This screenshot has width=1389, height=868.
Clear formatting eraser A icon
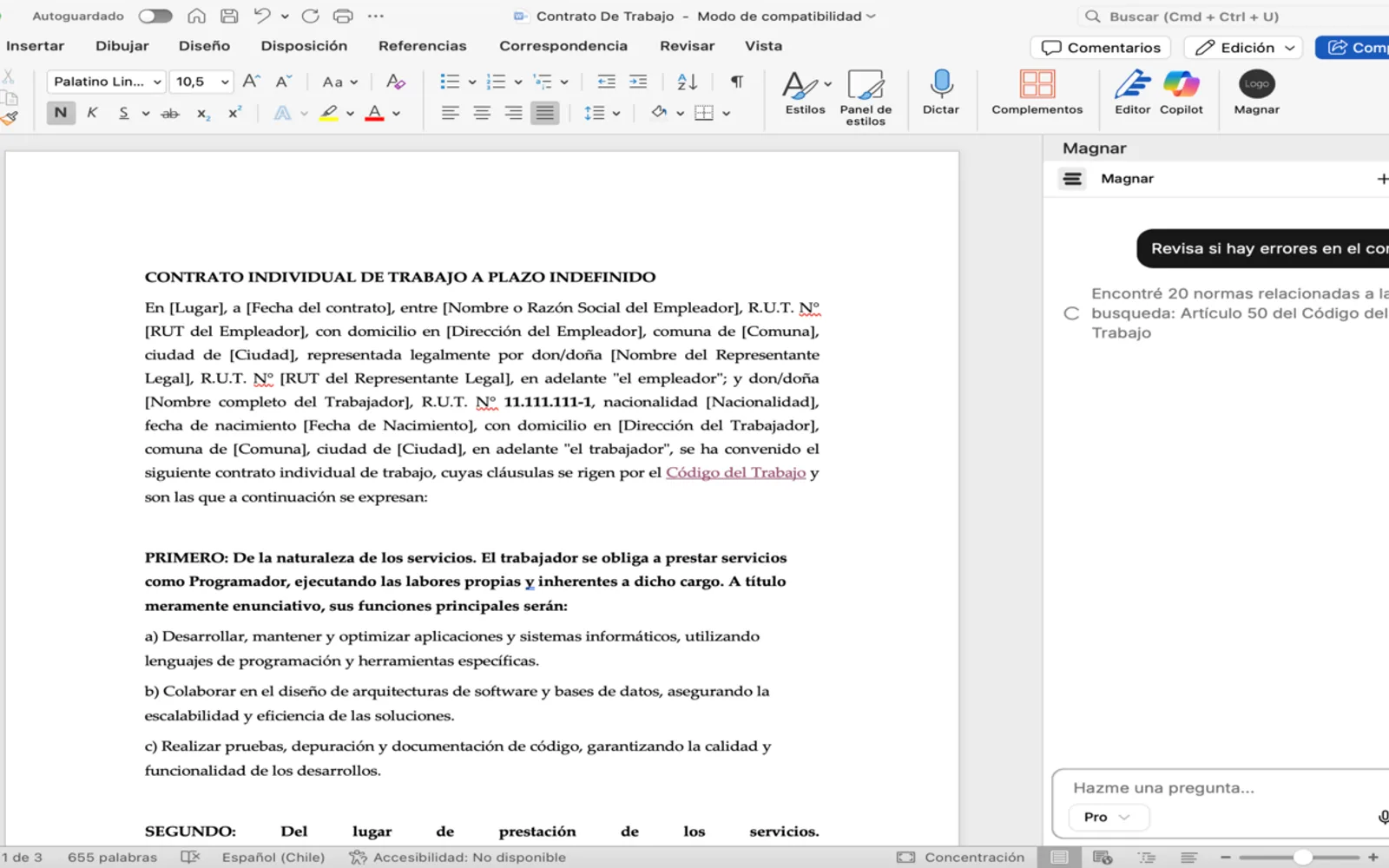(x=395, y=82)
